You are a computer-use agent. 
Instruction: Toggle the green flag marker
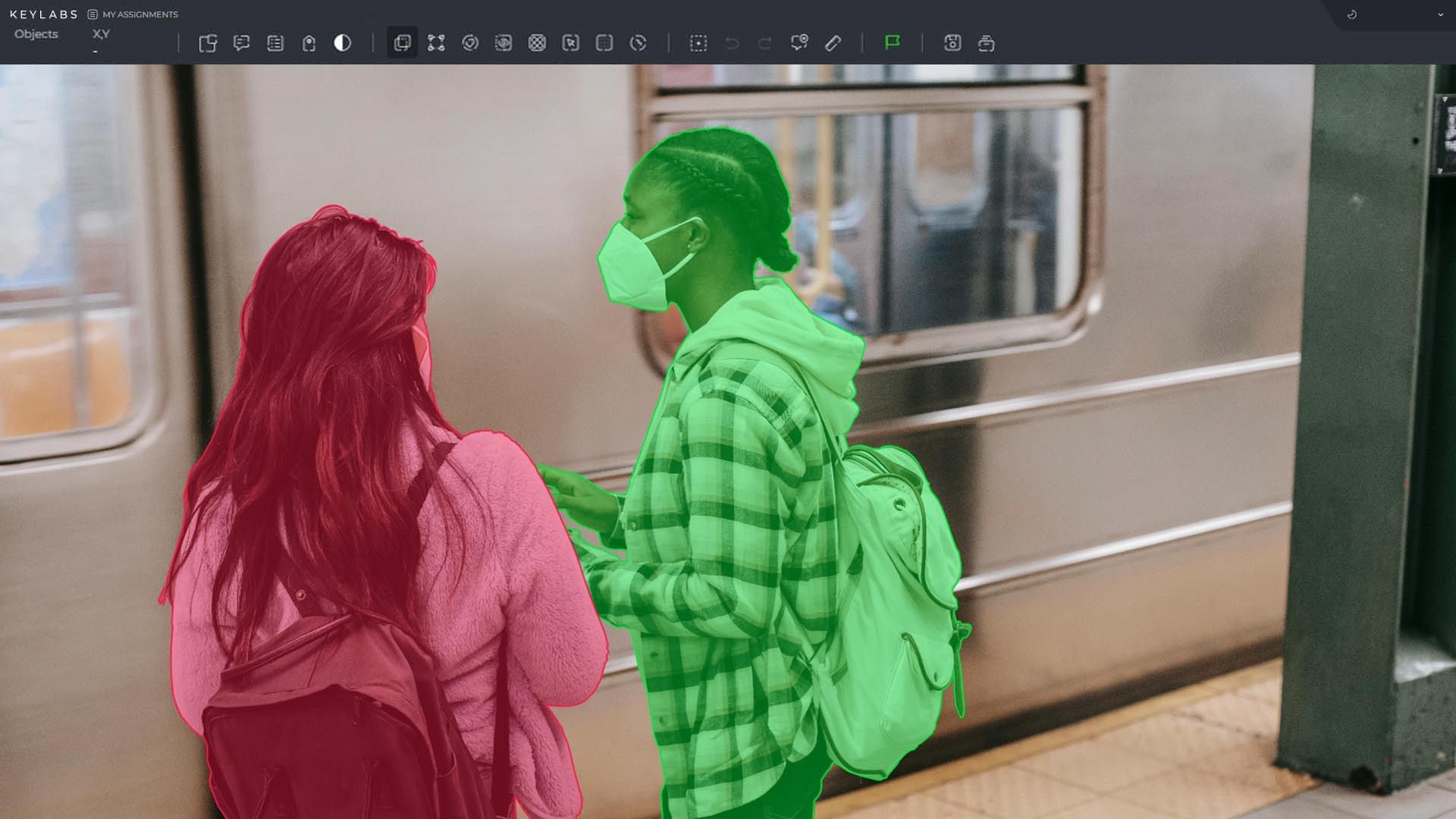tap(893, 43)
